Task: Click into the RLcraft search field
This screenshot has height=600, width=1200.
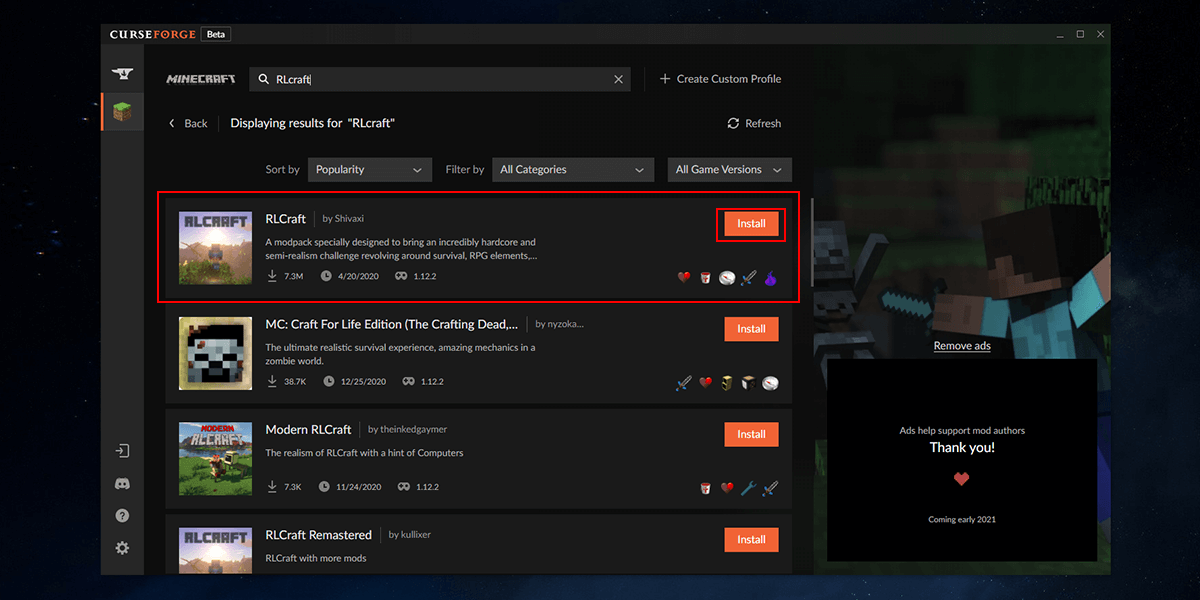Action: pyautogui.click(x=440, y=79)
